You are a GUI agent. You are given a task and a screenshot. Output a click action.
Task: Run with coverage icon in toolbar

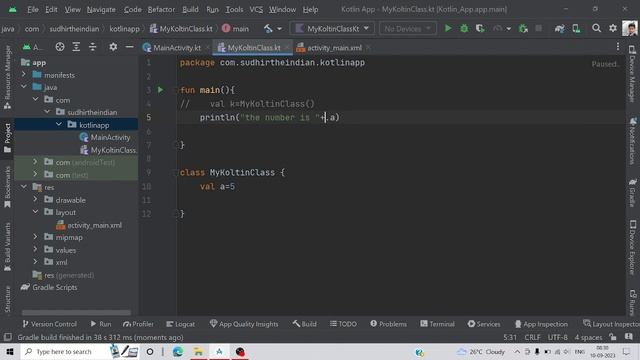pos(480,29)
